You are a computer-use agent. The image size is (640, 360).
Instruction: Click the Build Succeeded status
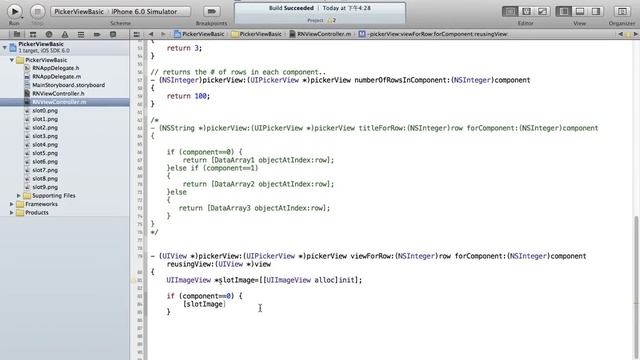(x=291, y=8)
